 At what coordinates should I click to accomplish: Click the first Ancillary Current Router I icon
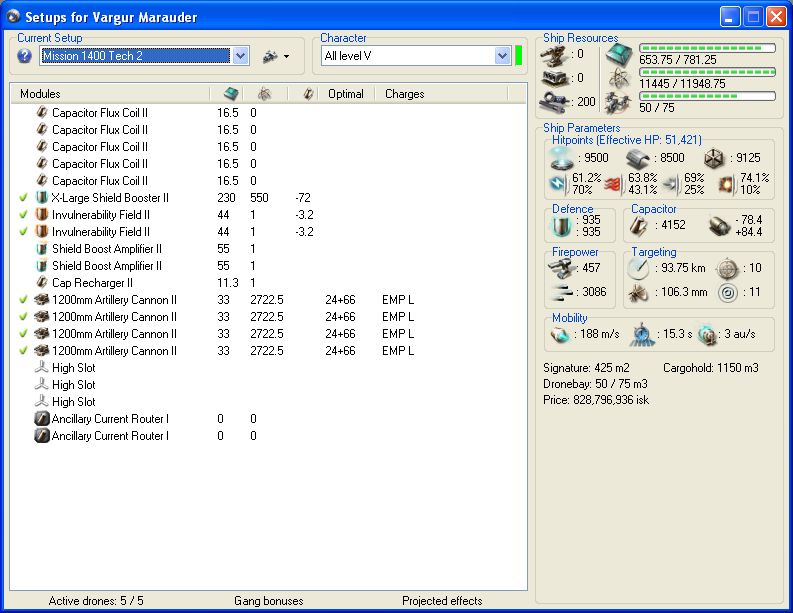pyautogui.click(x=42, y=418)
